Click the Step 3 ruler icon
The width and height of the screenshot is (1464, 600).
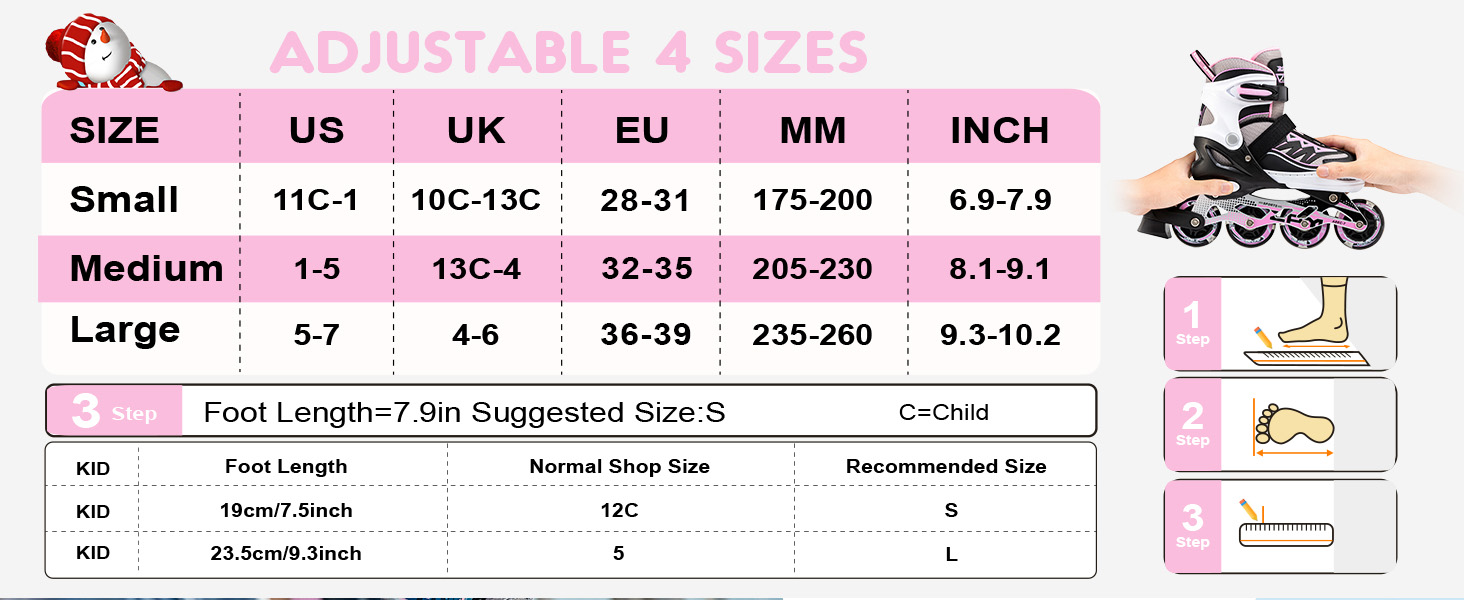(1284, 527)
